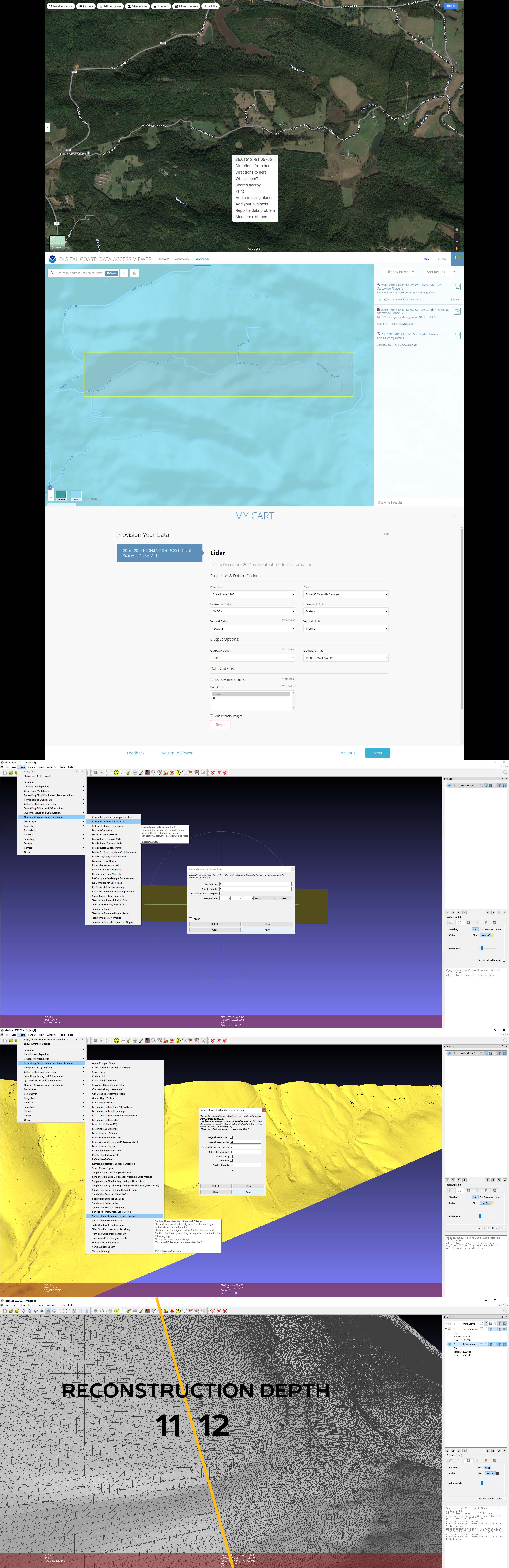This screenshot has width=509, height=1568.
Task: Click the Previous link in My Cart
Action: click(347, 753)
